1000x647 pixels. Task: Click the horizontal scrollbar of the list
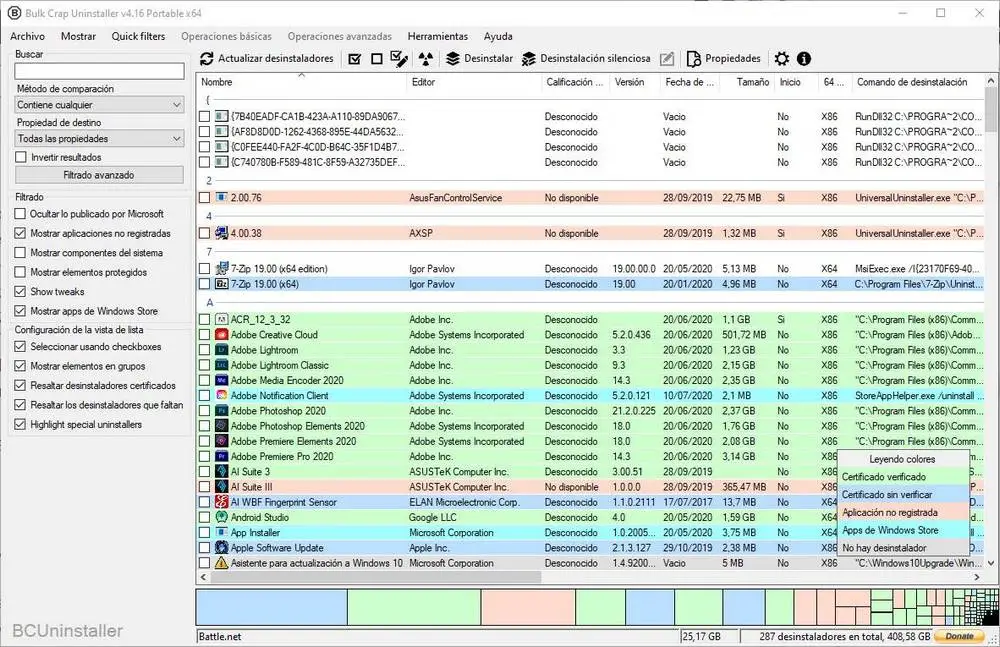(x=376, y=577)
